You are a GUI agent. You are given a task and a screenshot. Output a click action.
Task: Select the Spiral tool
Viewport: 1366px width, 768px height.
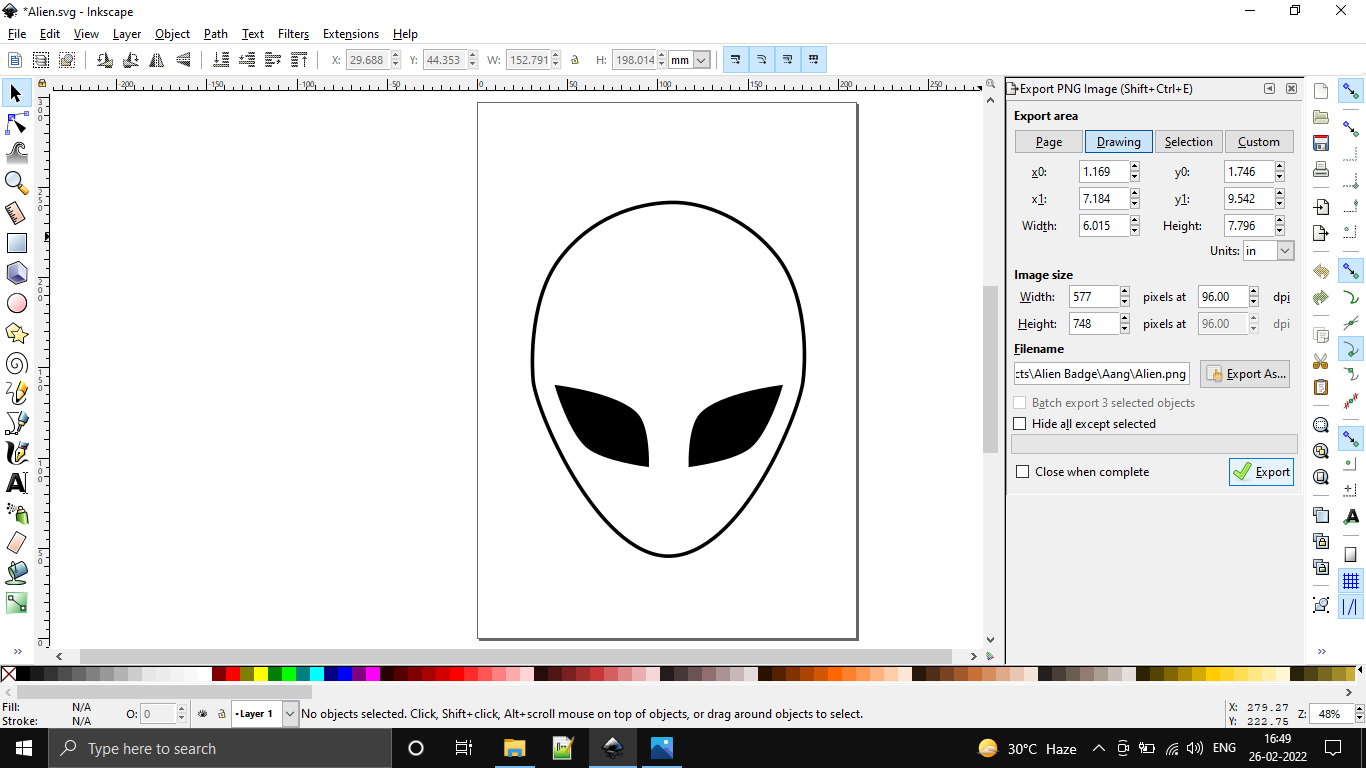point(16,363)
